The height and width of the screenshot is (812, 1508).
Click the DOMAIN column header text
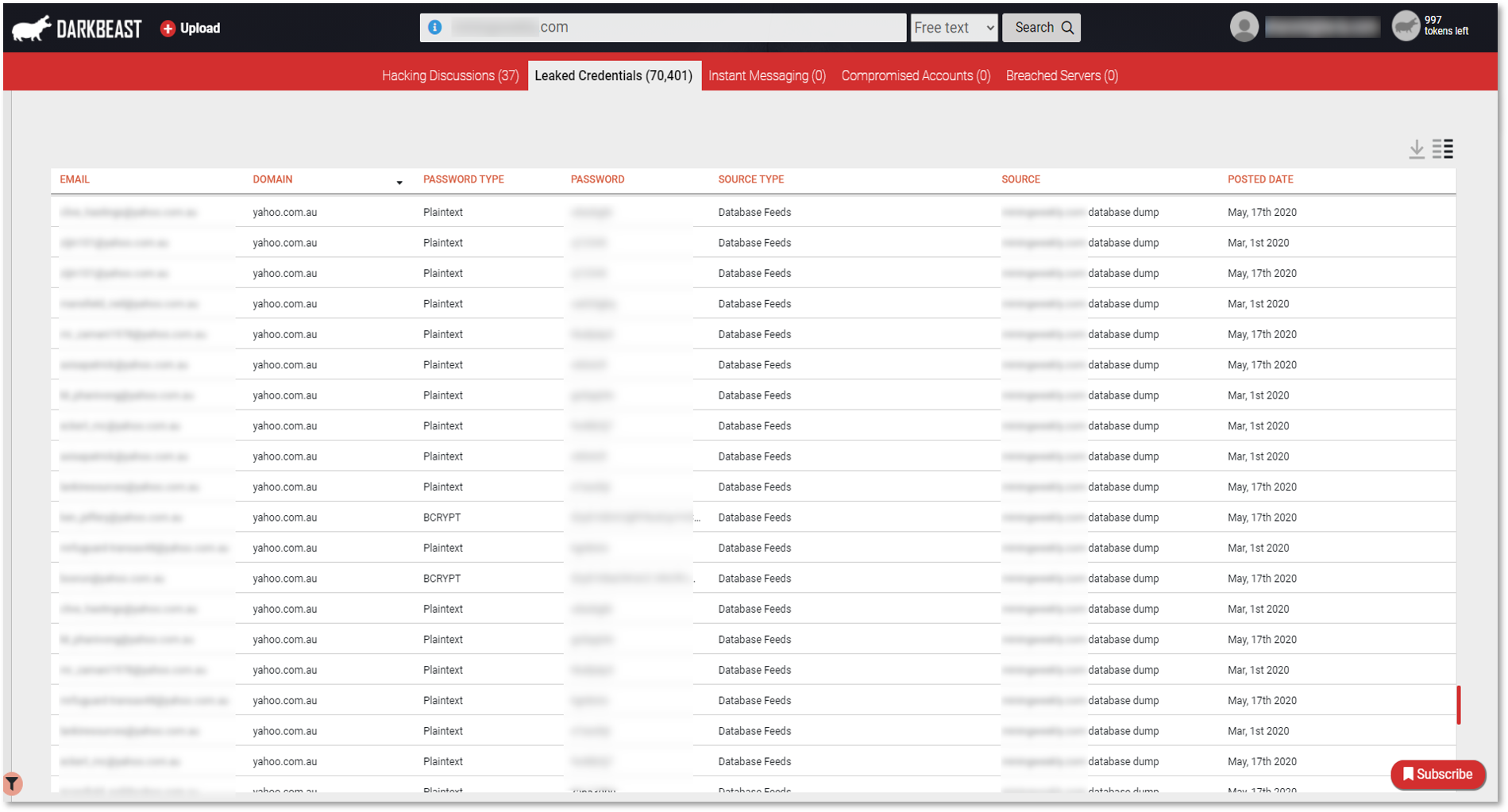[x=272, y=179]
